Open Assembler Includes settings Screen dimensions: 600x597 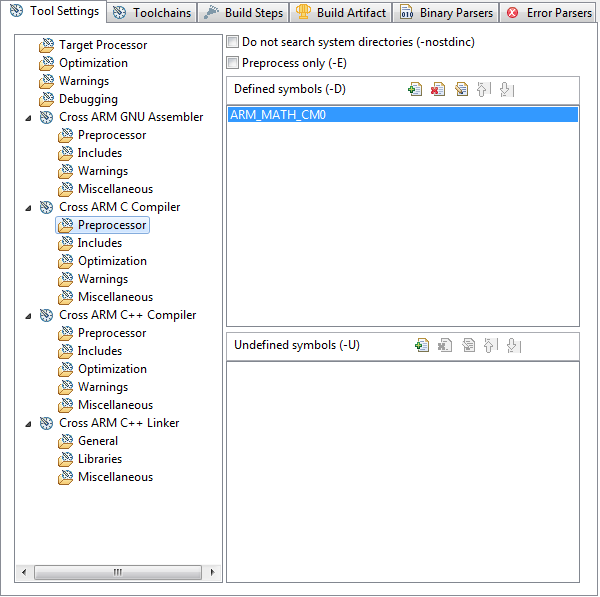[x=90, y=153]
